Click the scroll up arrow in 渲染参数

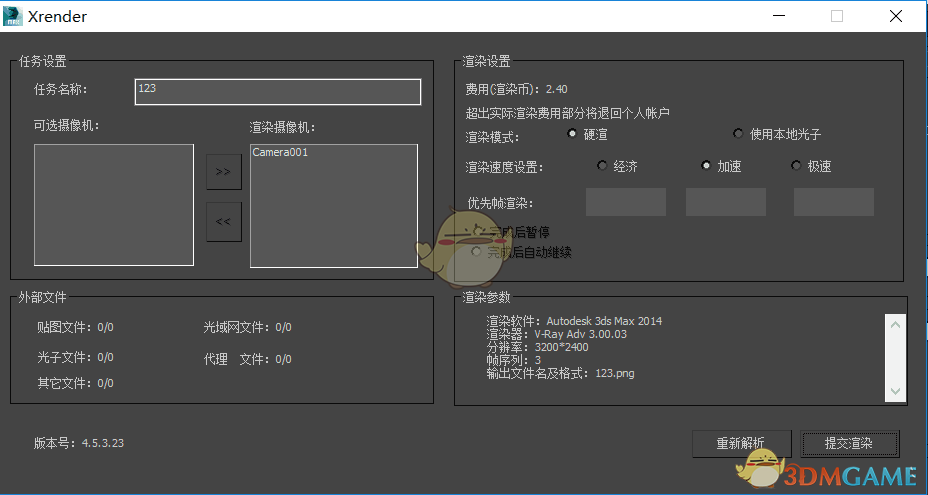click(x=895, y=324)
